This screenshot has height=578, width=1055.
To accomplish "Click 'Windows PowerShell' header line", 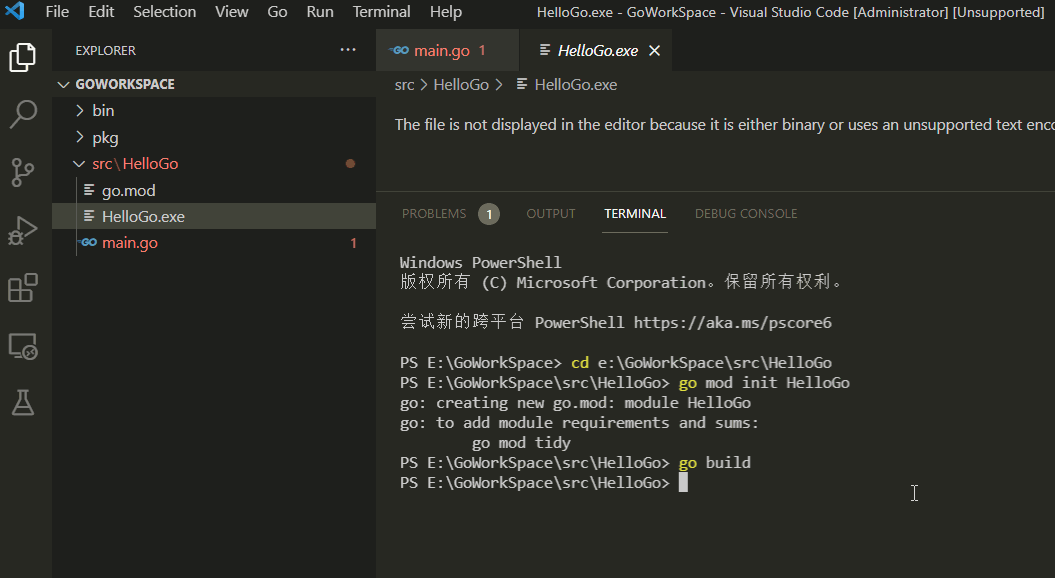I will [480, 262].
